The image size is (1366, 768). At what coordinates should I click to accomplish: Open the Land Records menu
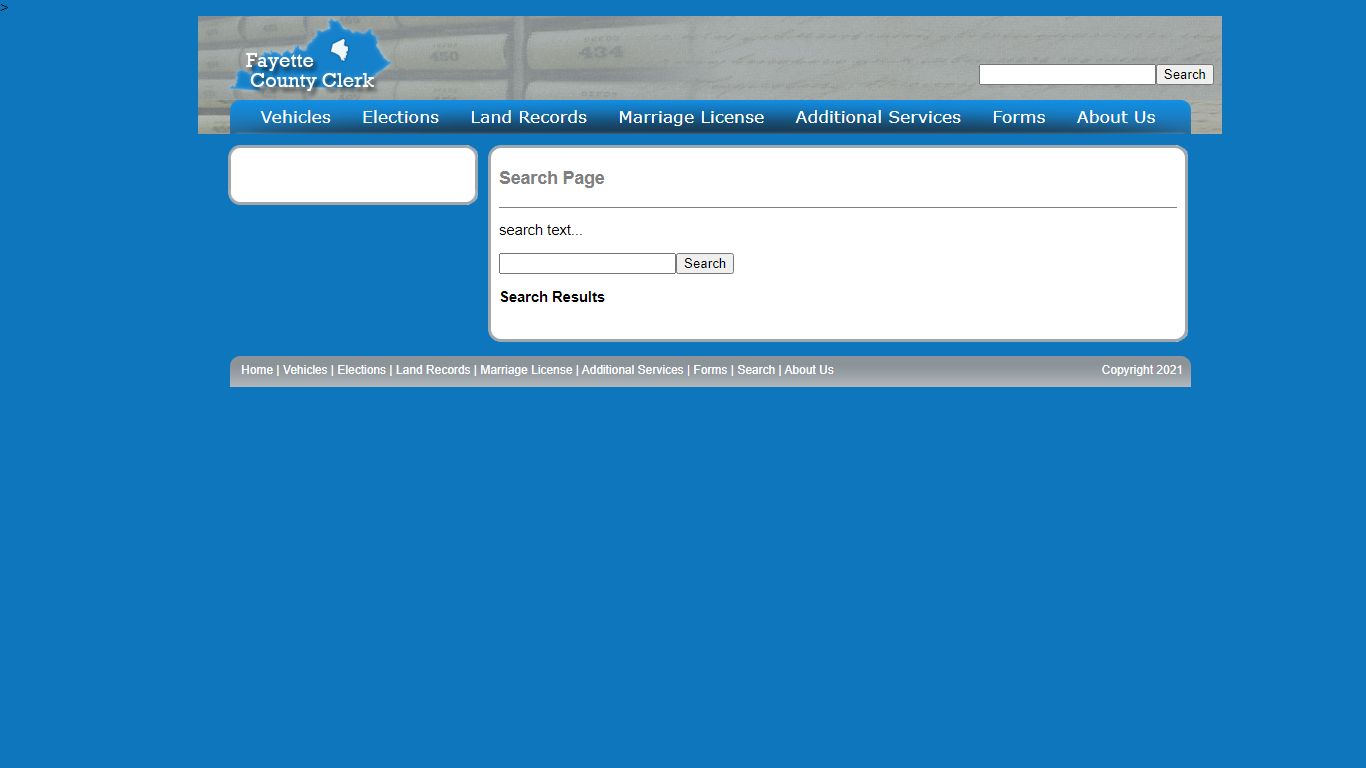point(528,117)
